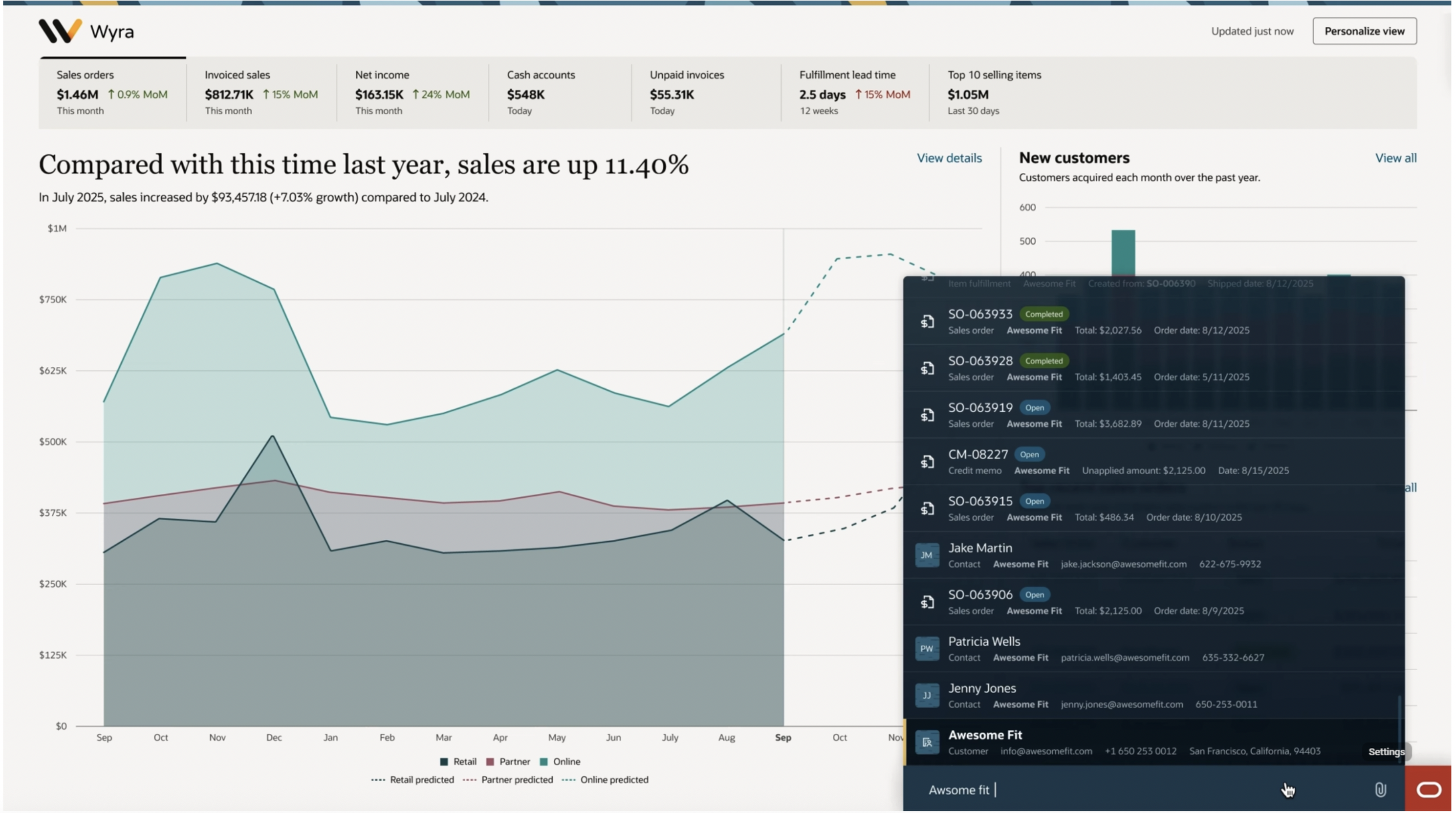Click the Jenny Jones JJ avatar
Viewport: 1456px width, 813px height.
927,695
